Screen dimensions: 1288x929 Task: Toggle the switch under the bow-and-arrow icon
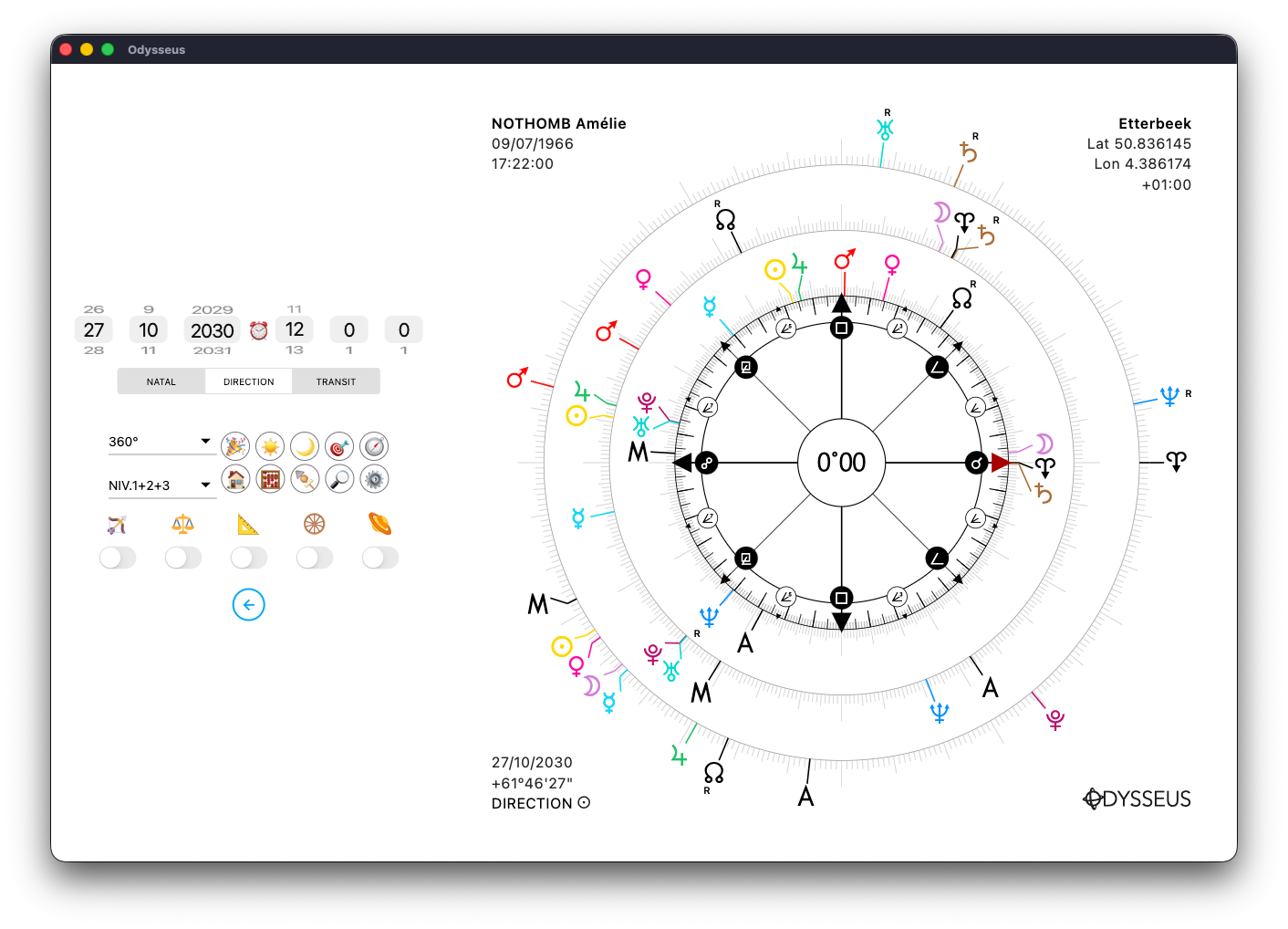click(118, 558)
